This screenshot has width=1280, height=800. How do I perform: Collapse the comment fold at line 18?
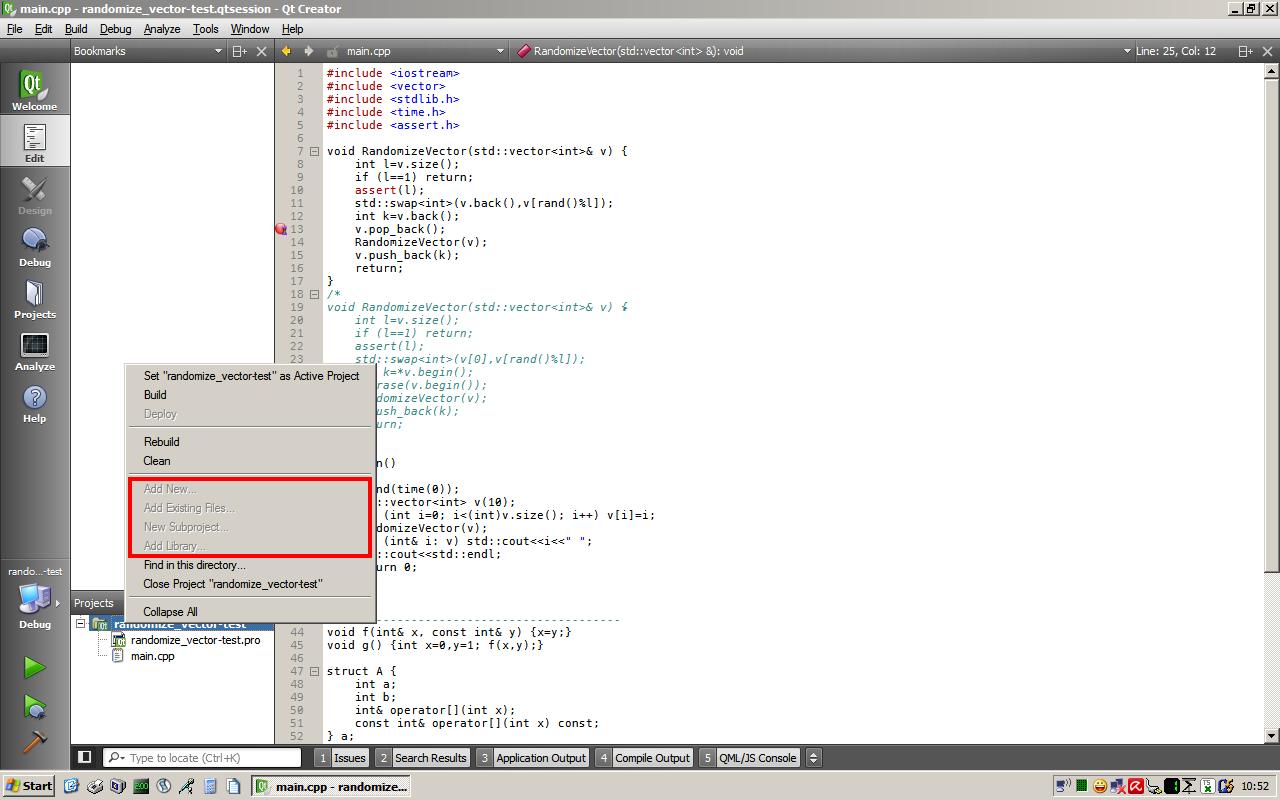[x=314, y=295]
